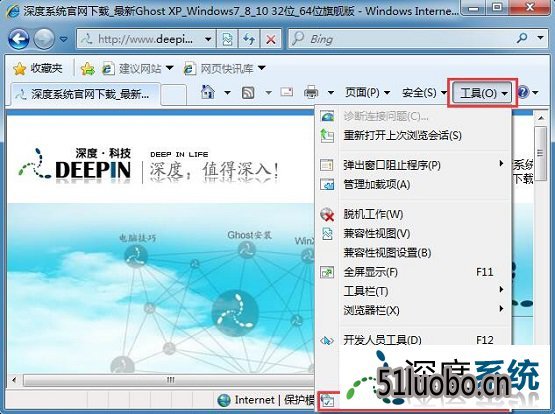555x414 pixels.
Task: Click the 诊断连接问题 network icon
Action: (x=327, y=116)
